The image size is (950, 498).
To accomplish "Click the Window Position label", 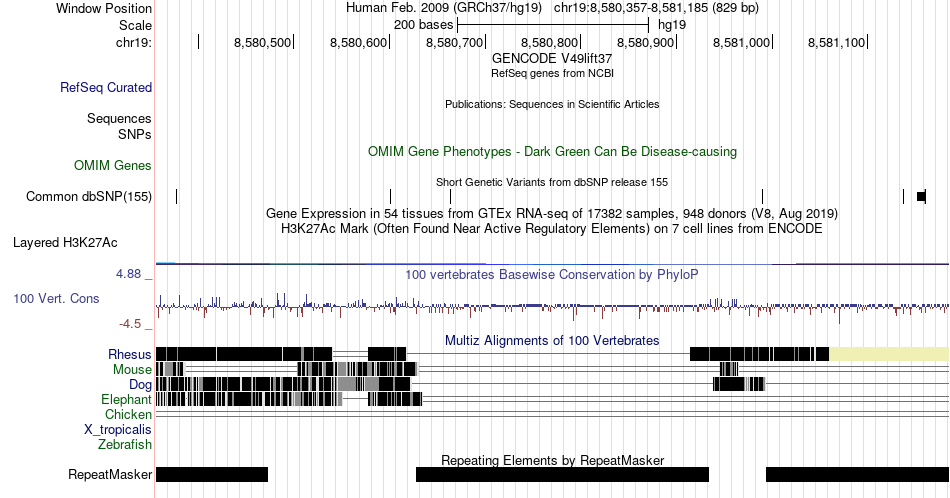I will 104,8.
